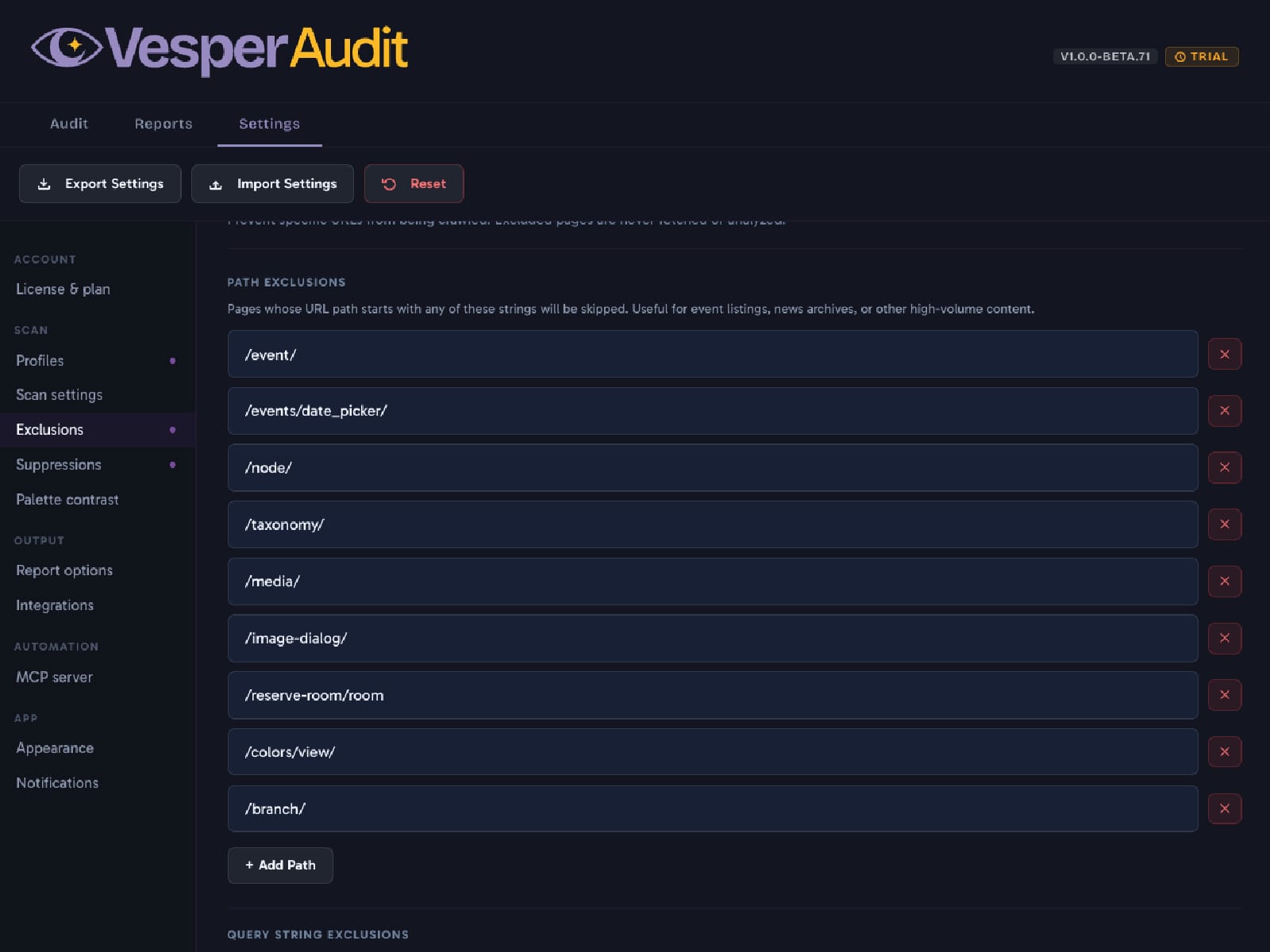Edit the /events/date_picker/ path field
Screen dimensions: 1270x952
[713, 411]
